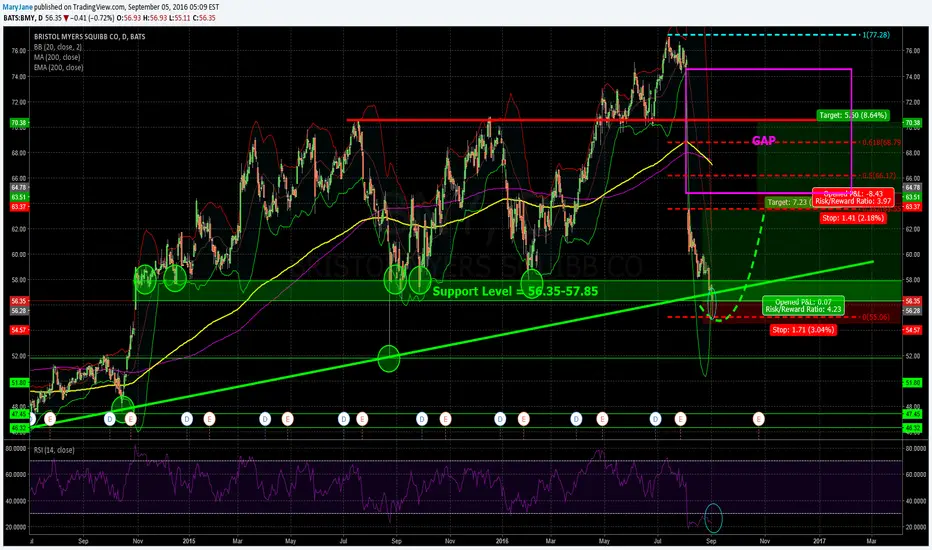
Task: Click the red down-triangle price change icon
Action: 67,18
